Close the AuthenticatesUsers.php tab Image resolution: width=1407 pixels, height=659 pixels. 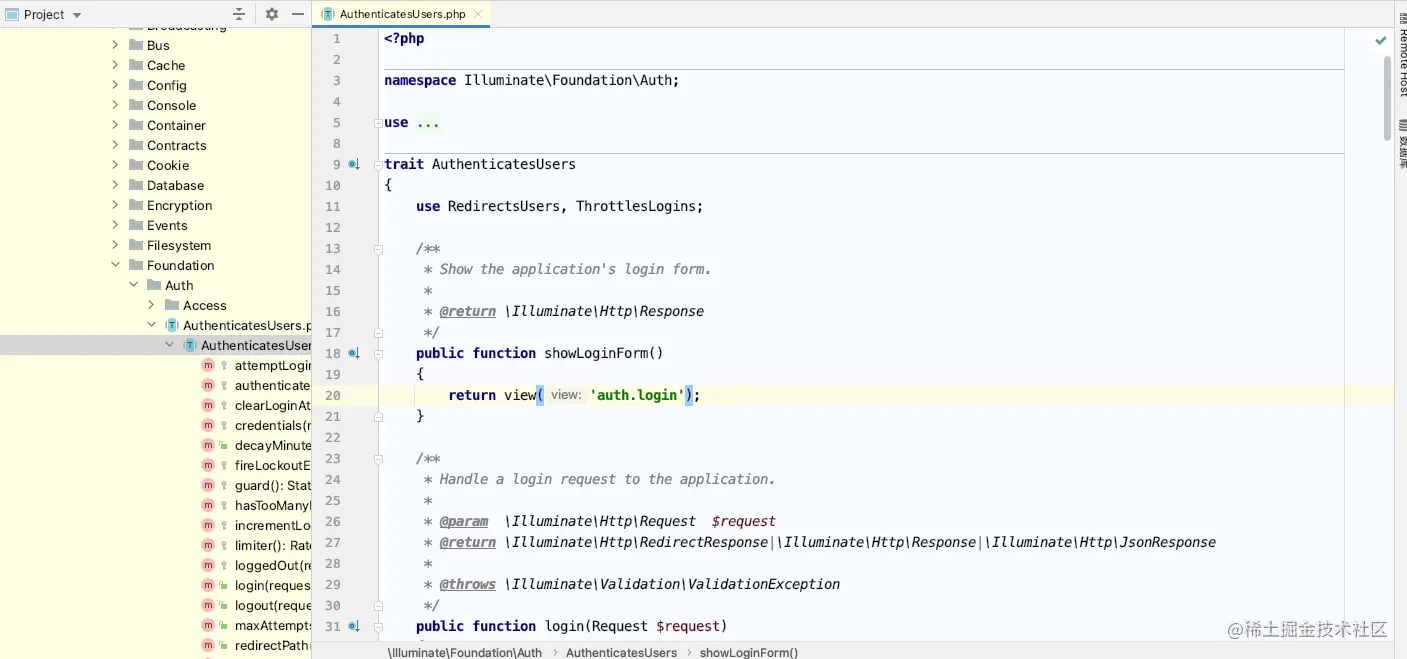478,14
